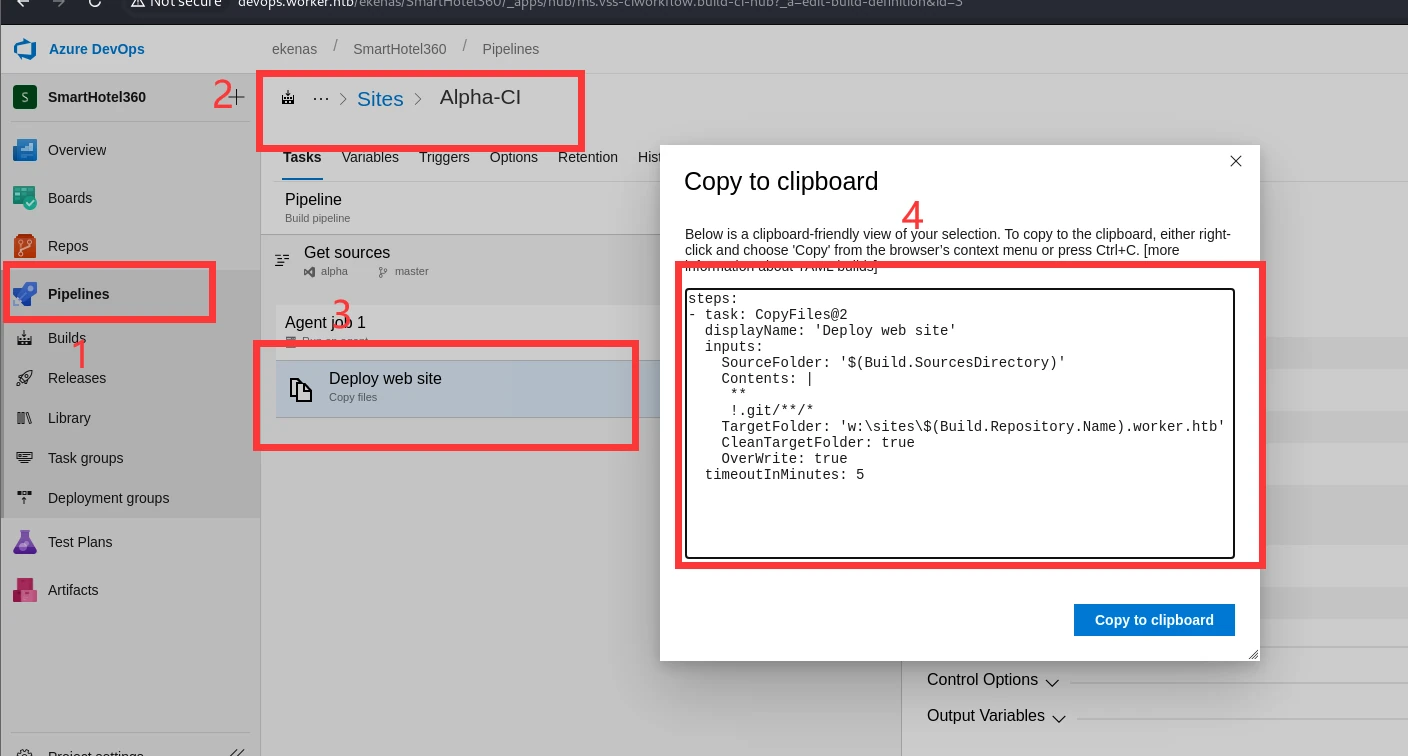The image size is (1408, 756).
Task: Open the Releases rocket icon
Action: 26,378
